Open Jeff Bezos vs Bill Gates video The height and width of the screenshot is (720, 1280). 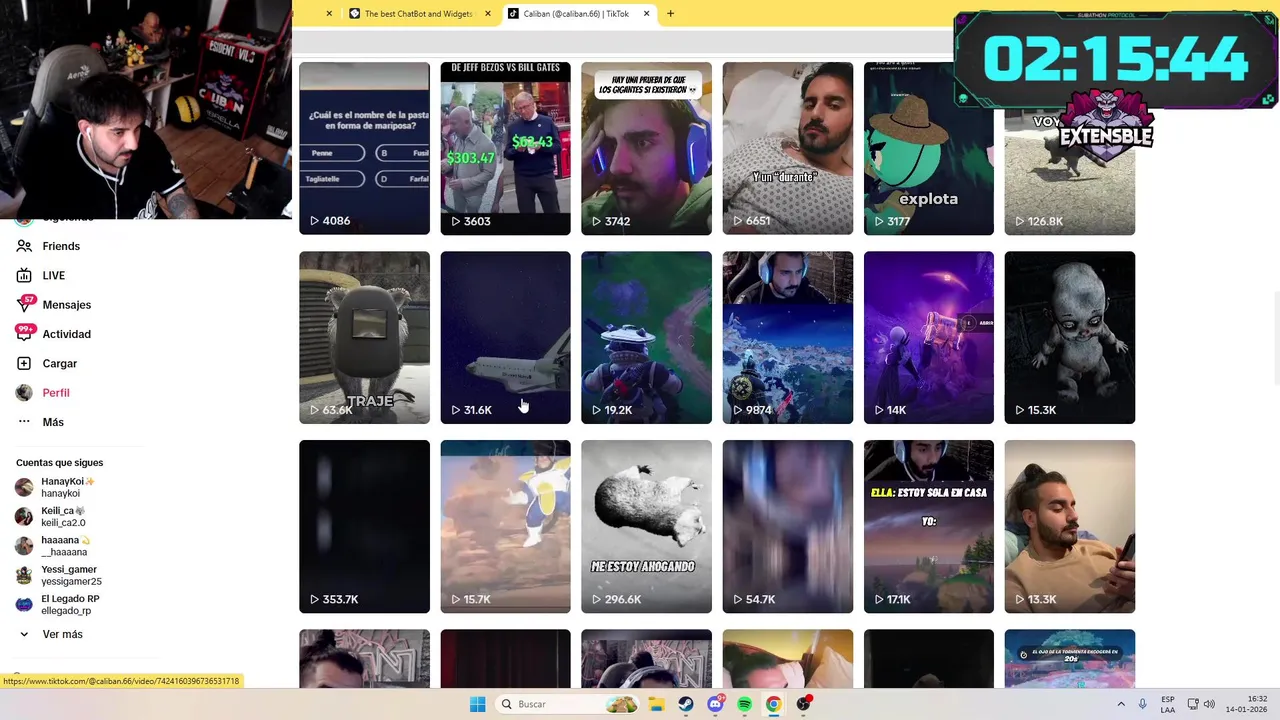click(x=505, y=148)
